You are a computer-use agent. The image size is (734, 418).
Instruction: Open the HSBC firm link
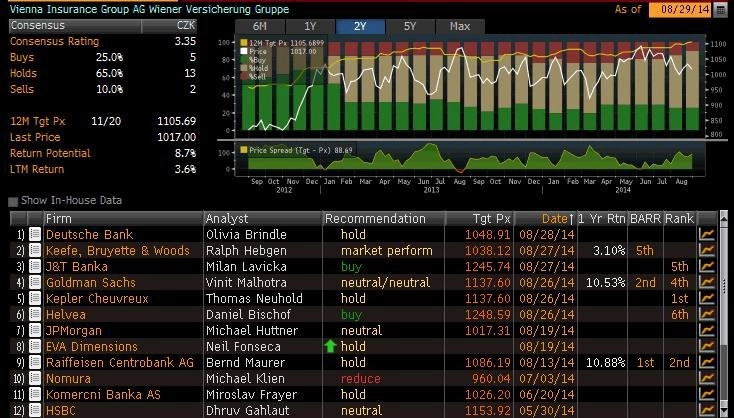(x=61, y=411)
